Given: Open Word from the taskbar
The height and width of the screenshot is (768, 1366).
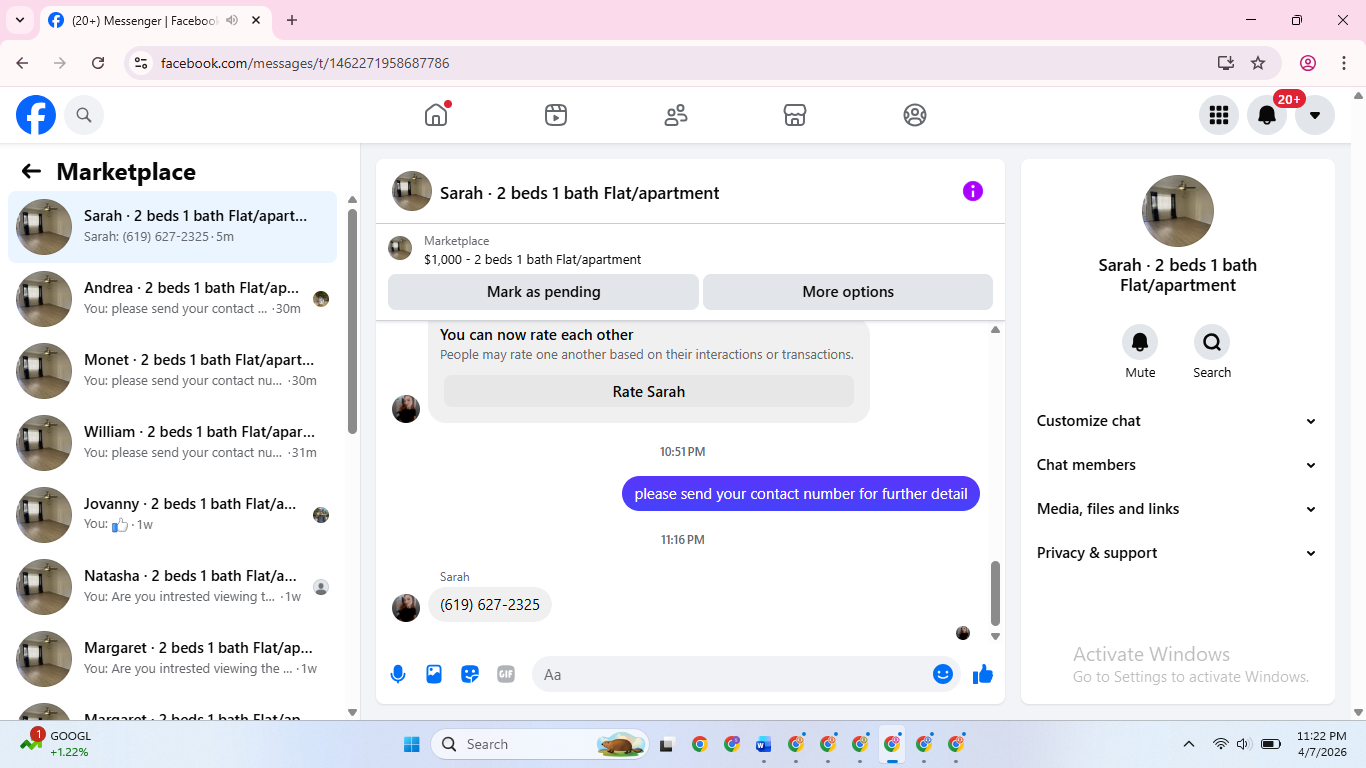Looking at the screenshot, I should (x=764, y=744).
